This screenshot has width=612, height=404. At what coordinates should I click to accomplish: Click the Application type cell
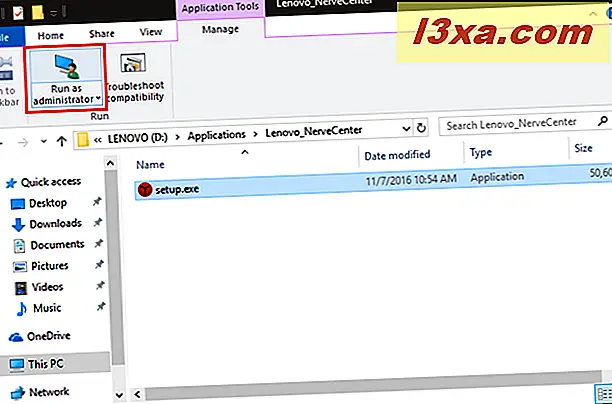click(x=497, y=177)
